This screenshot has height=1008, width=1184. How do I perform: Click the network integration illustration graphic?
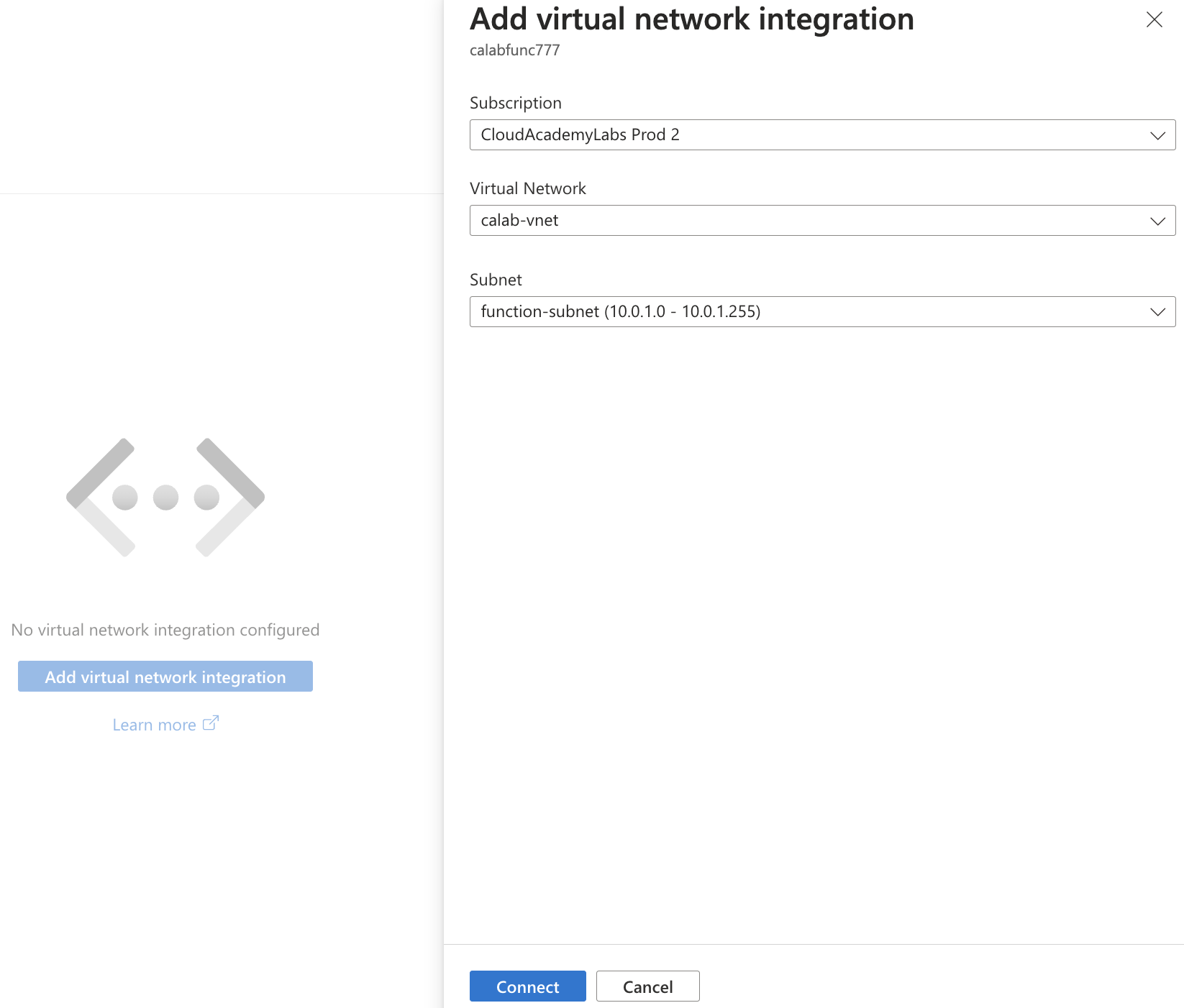[165, 496]
